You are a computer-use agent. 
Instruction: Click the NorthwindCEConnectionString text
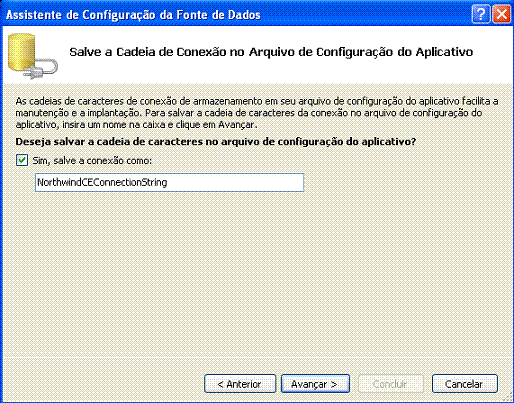pos(102,182)
